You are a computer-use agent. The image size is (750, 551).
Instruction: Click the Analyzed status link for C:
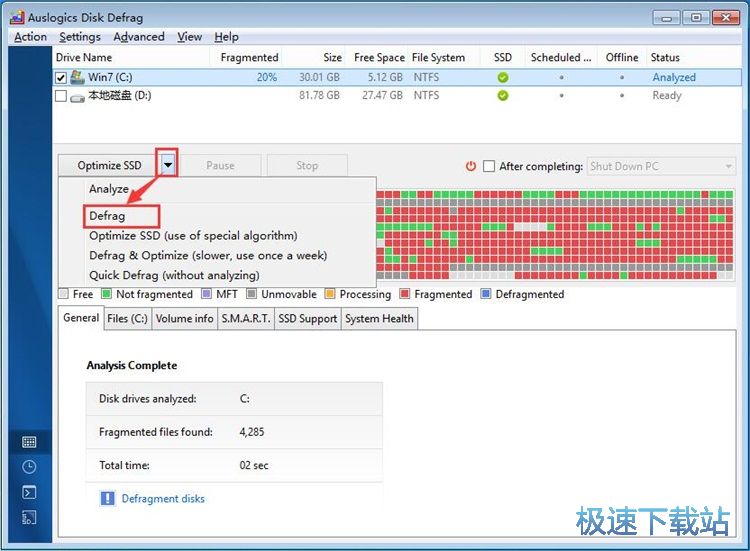[674, 77]
